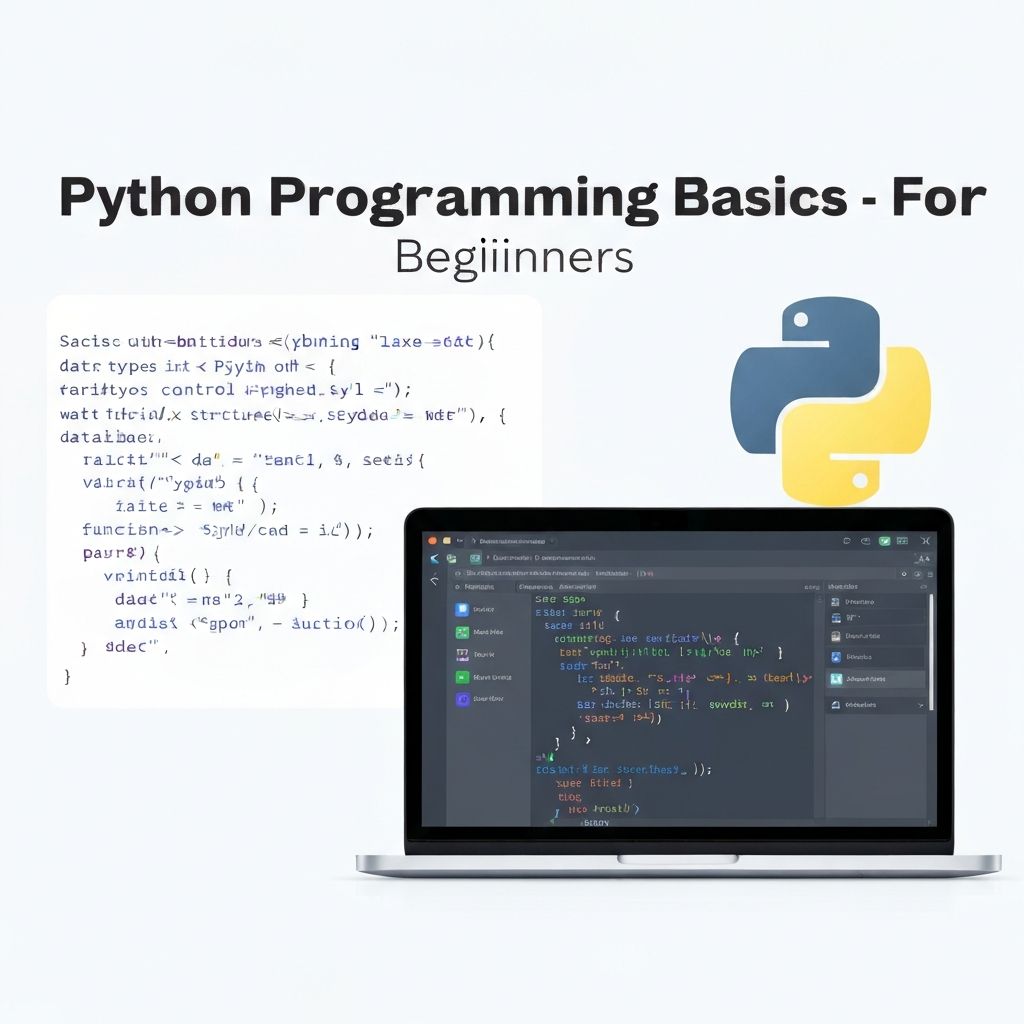Click the green toolbar icon at top right
Screen dimensions: 1024x1024
click(x=884, y=540)
